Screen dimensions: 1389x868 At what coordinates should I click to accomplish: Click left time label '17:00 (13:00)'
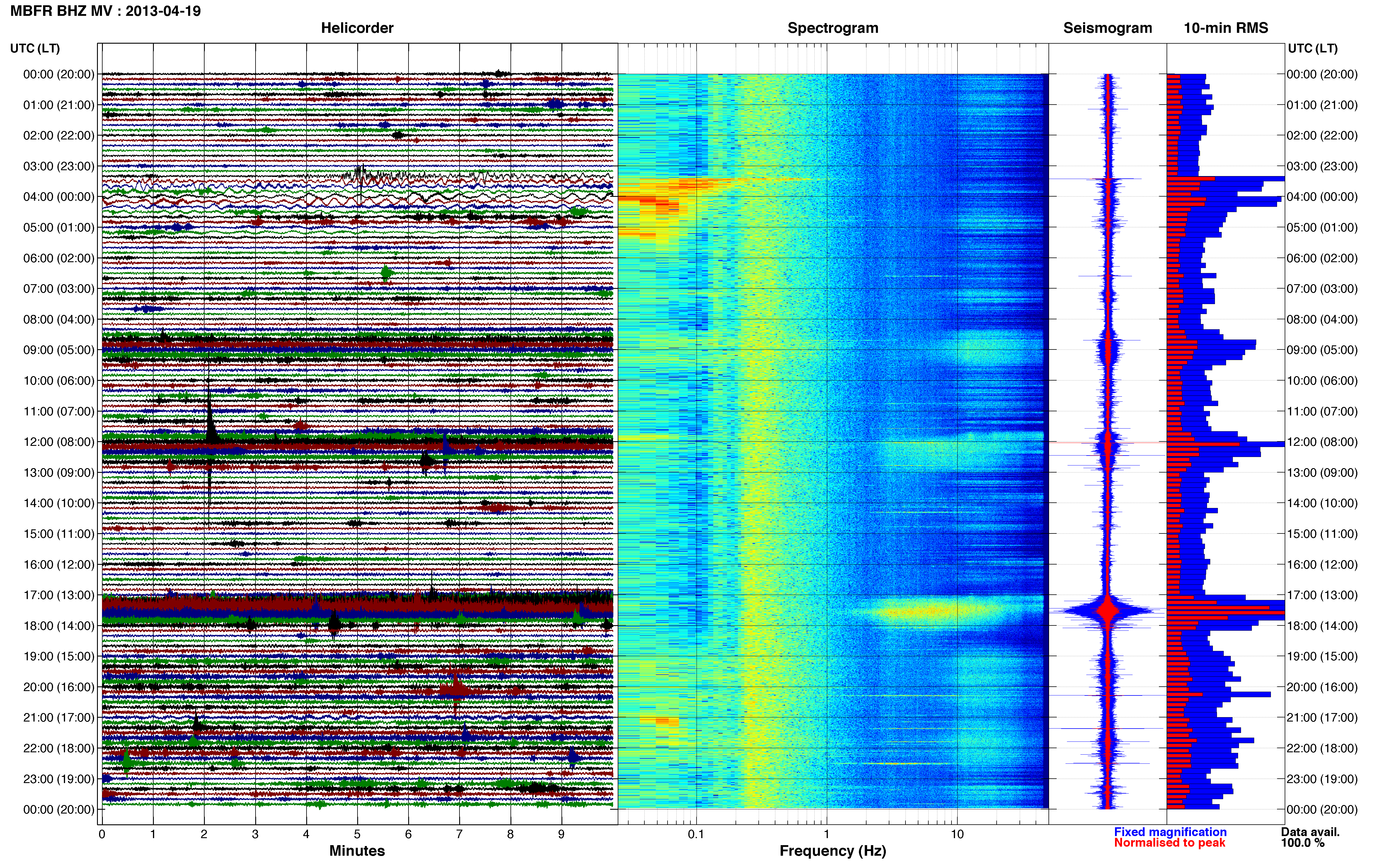[x=59, y=595]
